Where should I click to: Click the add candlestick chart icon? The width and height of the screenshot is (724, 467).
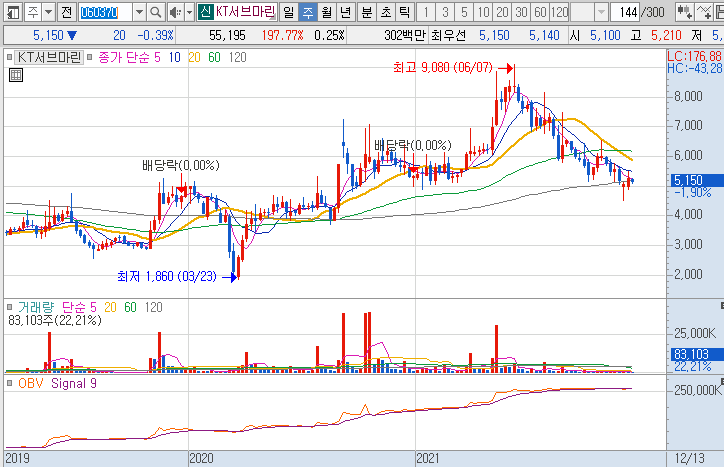click(684, 12)
